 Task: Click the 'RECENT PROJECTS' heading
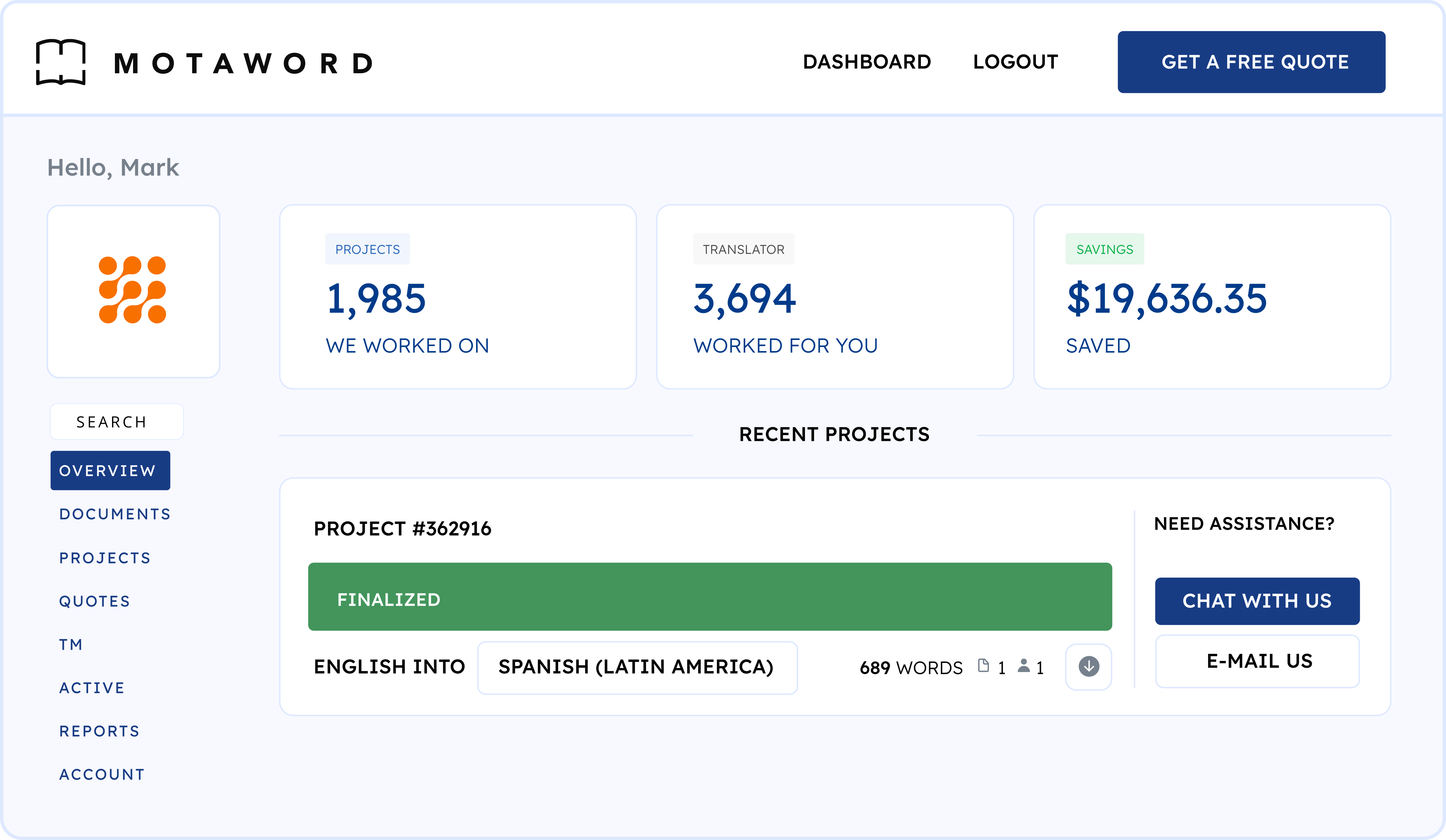[x=834, y=435]
